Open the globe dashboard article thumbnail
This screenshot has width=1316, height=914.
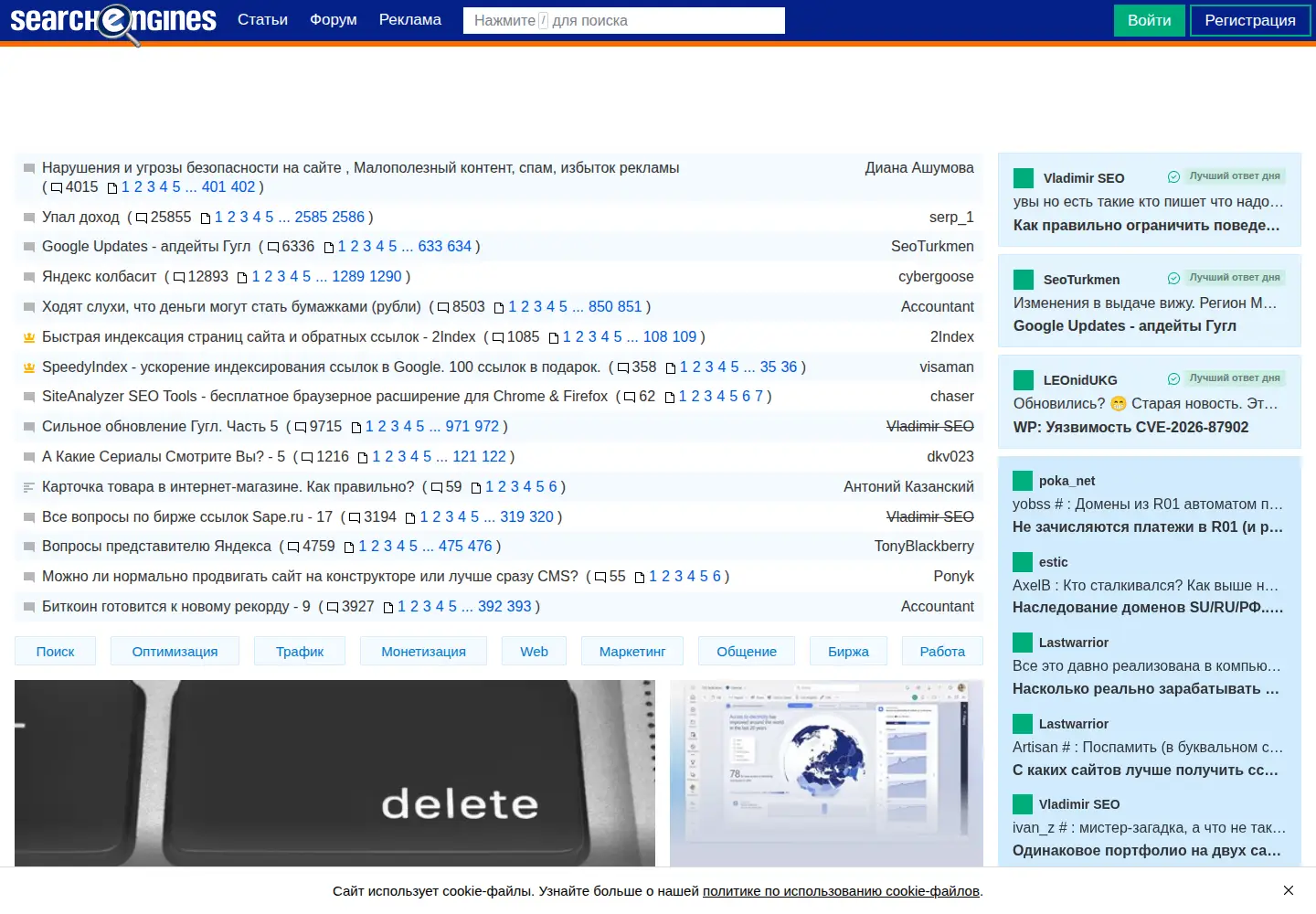coord(826,773)
